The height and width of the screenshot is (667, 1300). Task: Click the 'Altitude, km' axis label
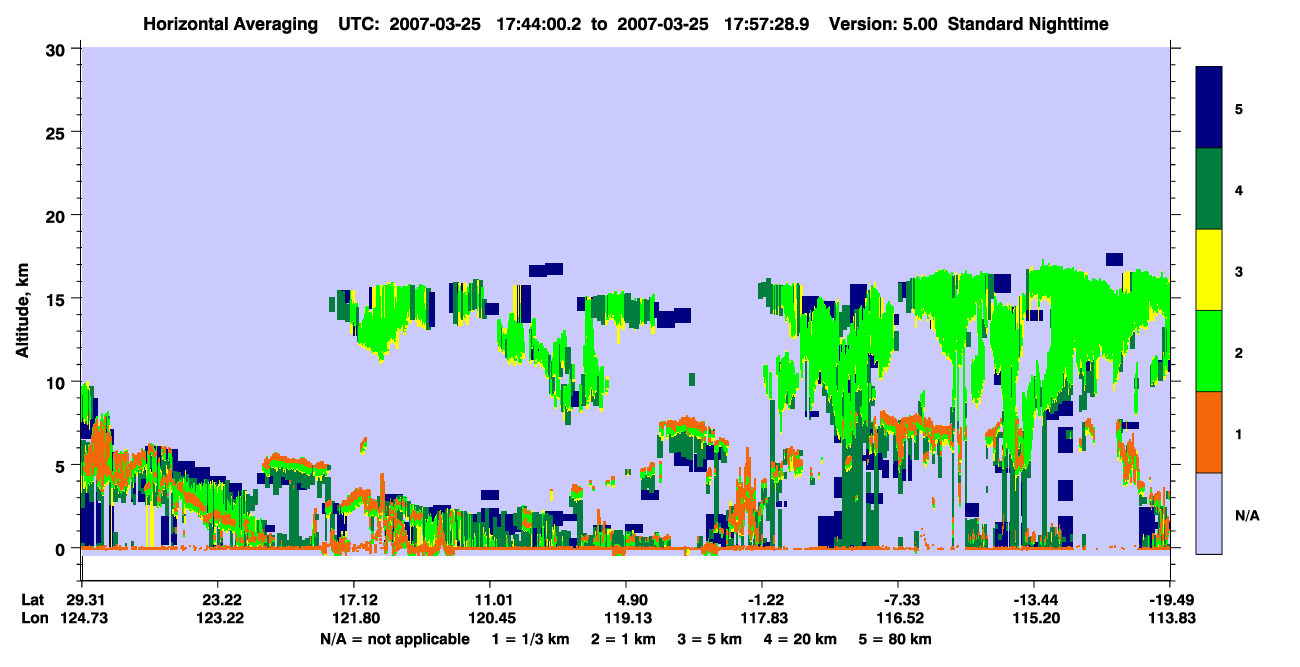point(22,310)
